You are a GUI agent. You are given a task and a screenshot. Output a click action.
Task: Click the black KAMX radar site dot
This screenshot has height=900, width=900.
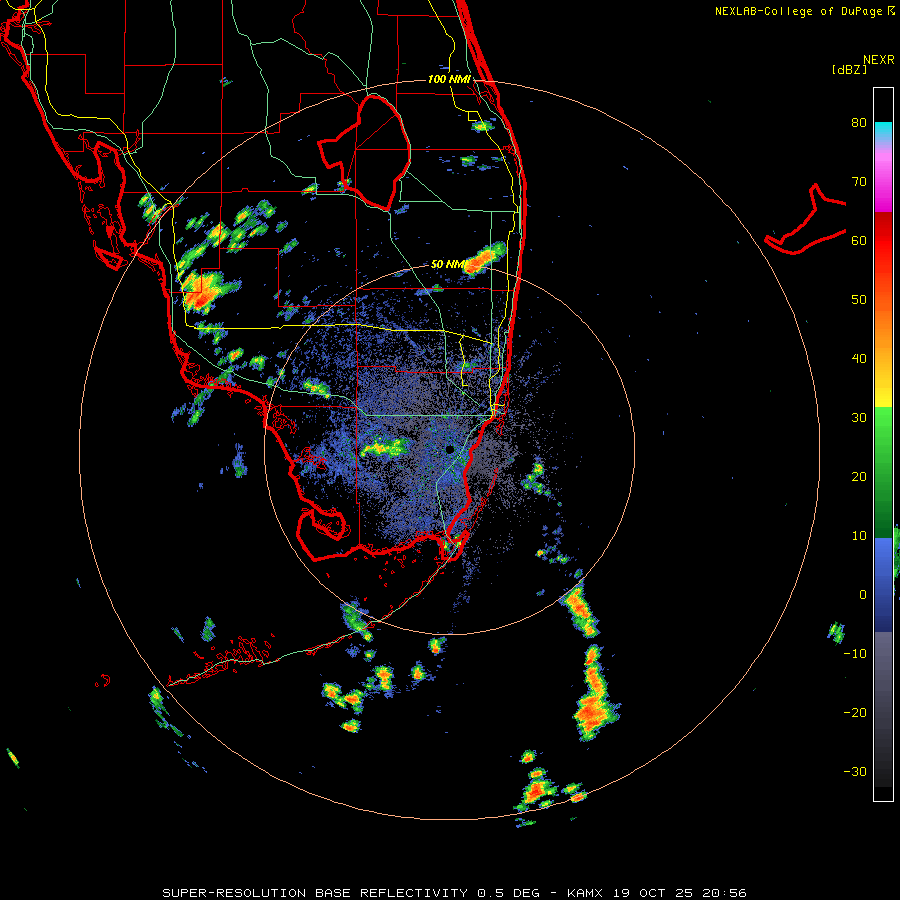click(x=449, y=449)
